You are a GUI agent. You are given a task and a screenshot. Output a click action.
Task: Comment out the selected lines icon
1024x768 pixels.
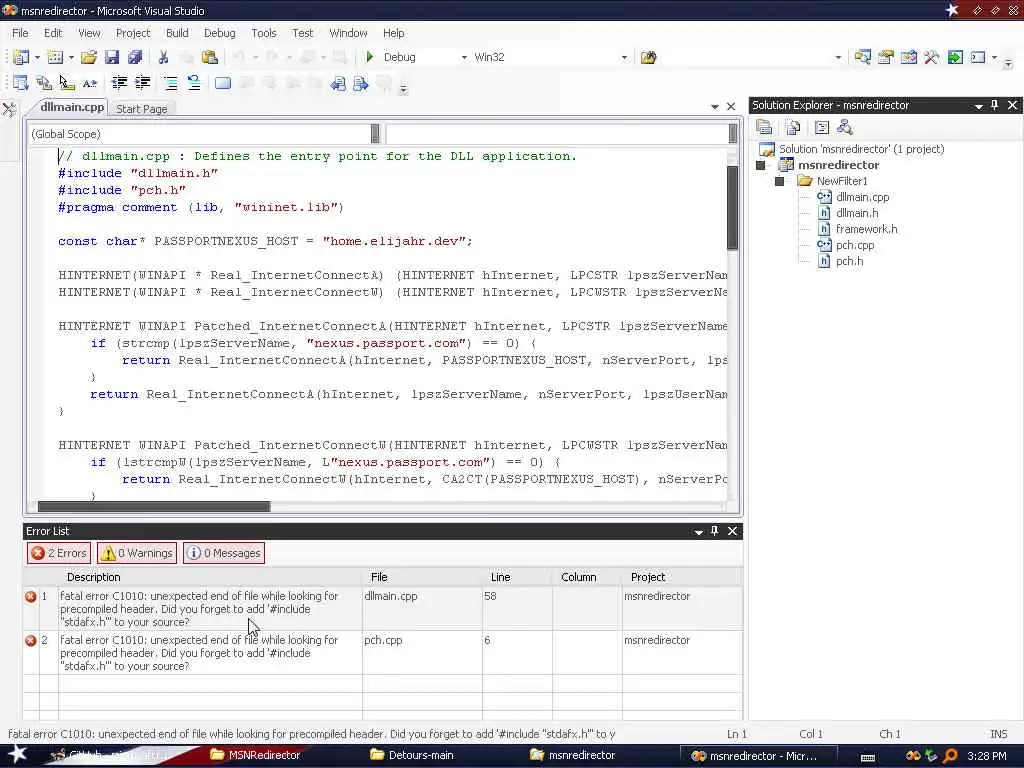171,83
